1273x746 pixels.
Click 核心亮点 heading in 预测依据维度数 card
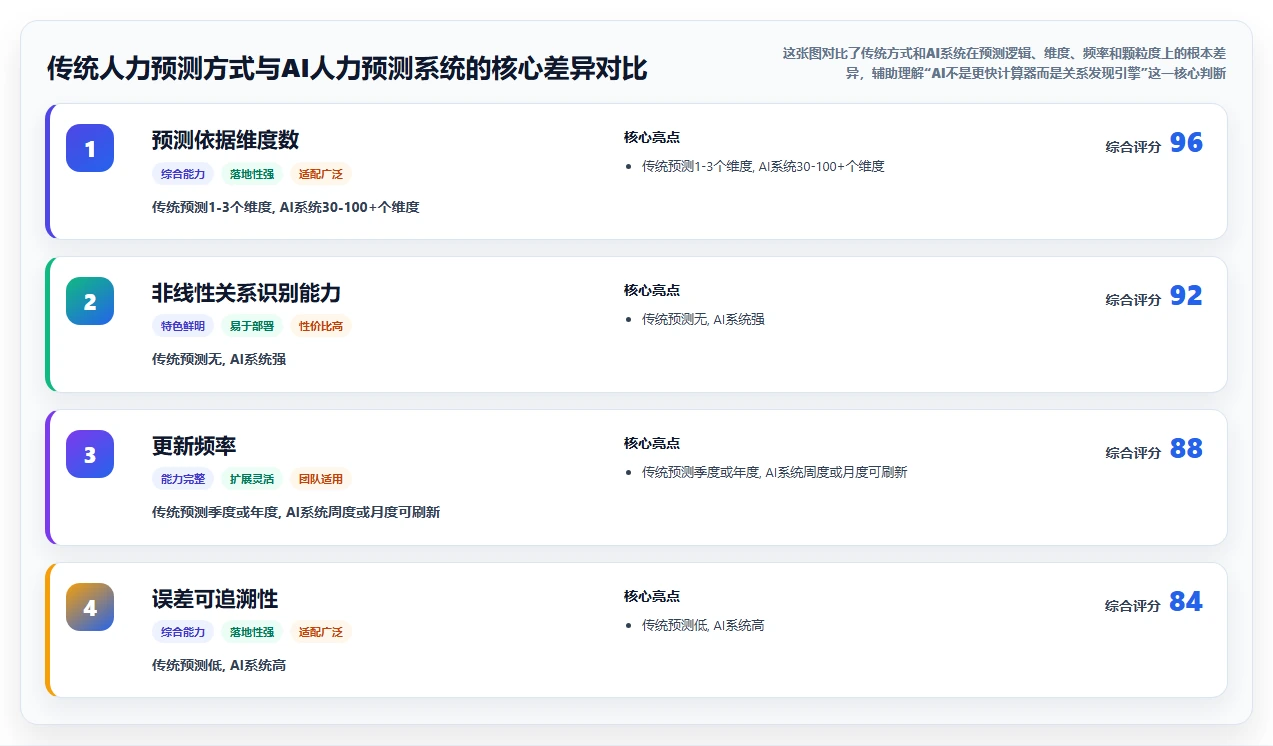(x=652, y=137)
